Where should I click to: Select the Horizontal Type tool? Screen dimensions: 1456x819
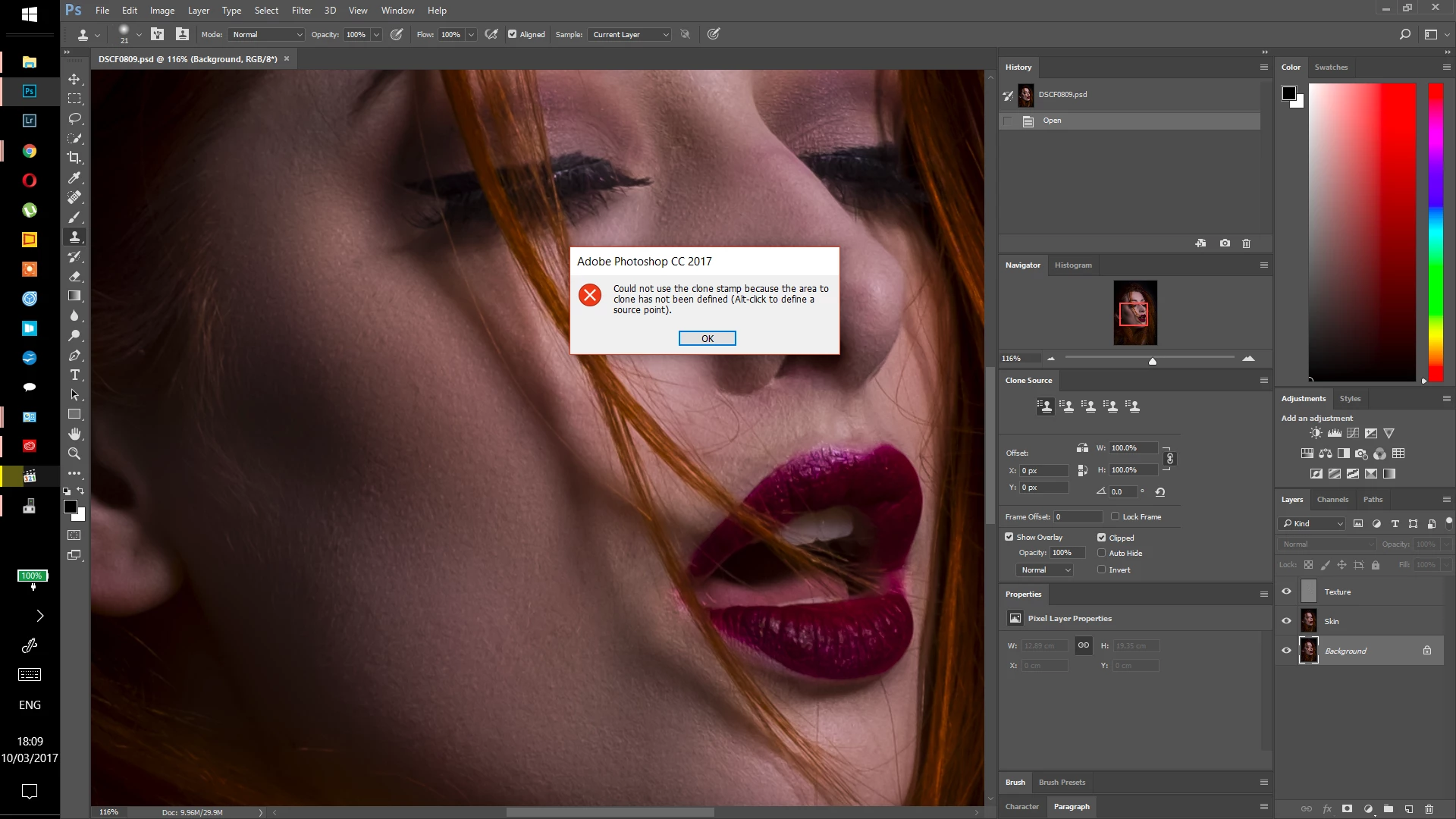(74, 375)
